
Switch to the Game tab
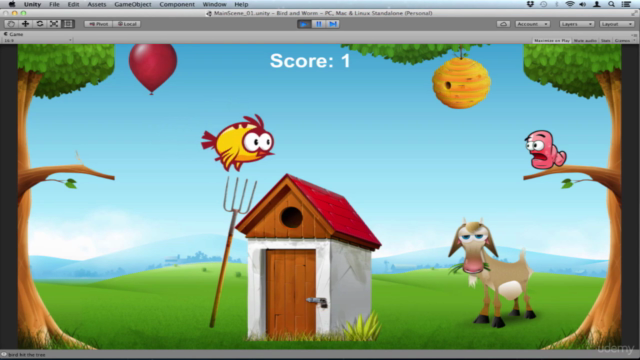[13, 34]
